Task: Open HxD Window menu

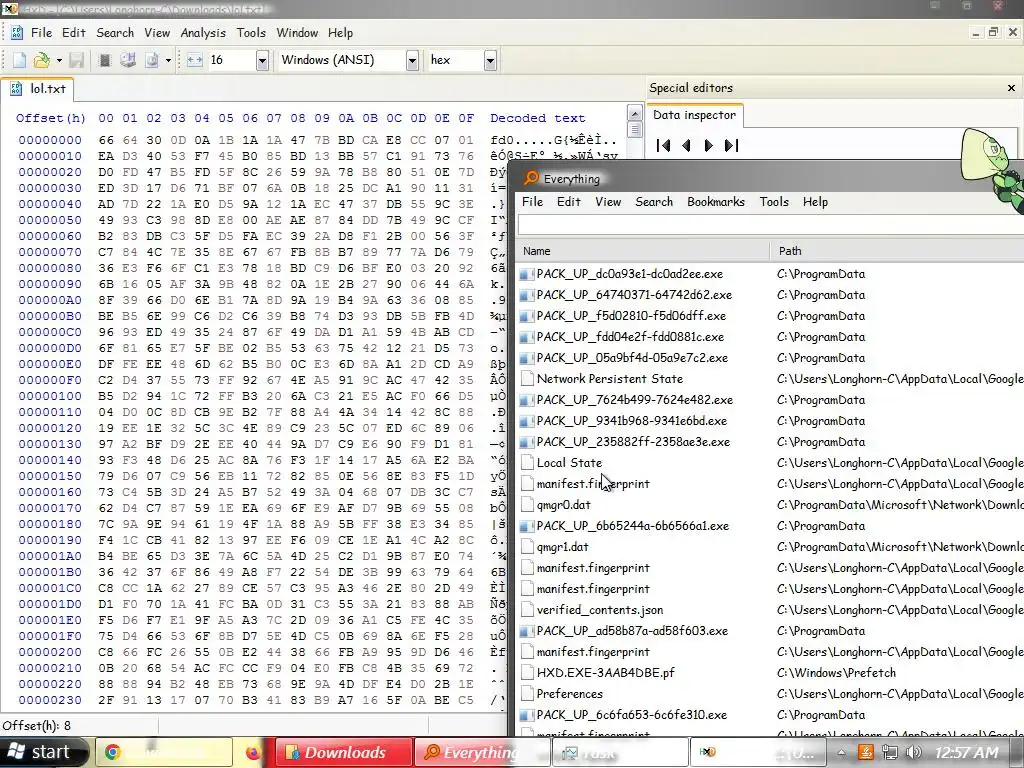Action: click(297, 33)
